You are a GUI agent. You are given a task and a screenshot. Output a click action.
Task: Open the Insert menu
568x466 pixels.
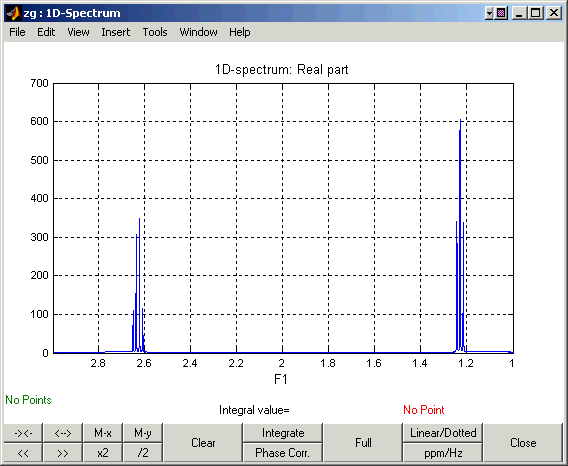[116, 32]
